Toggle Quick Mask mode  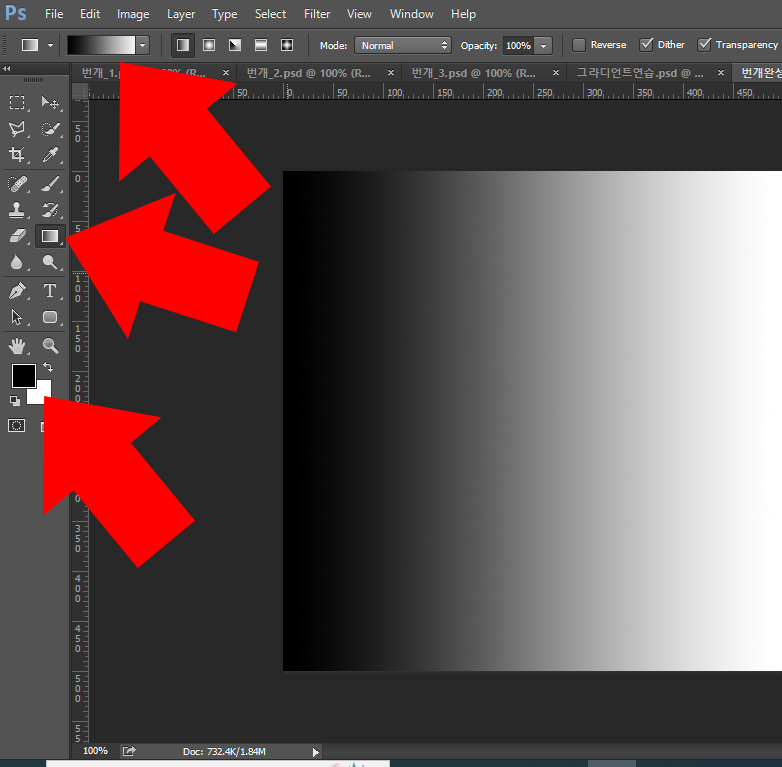click(x=16, y=425)
